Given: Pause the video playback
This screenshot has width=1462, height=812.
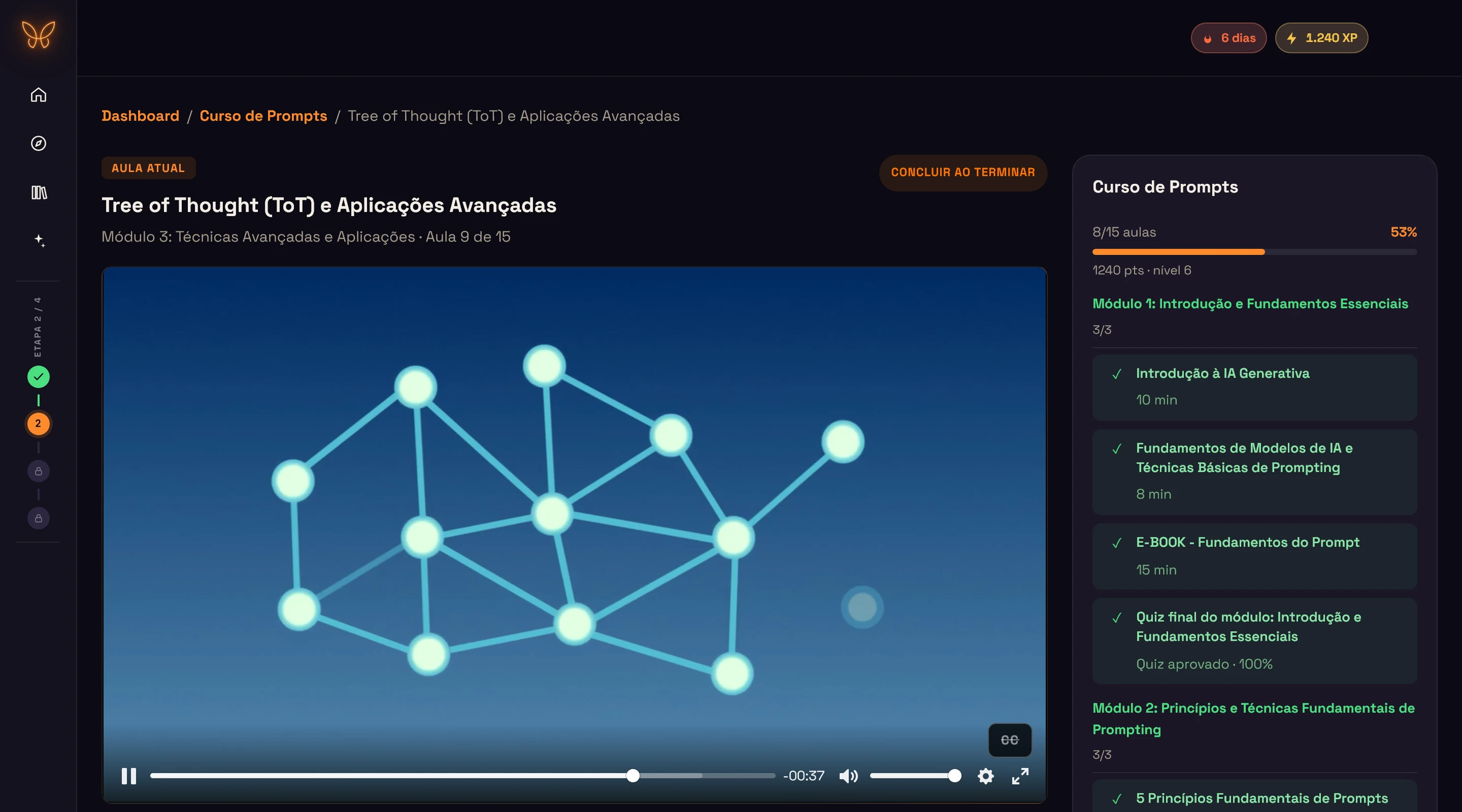Looking at the screenshot, I should [x=129, y=775].
